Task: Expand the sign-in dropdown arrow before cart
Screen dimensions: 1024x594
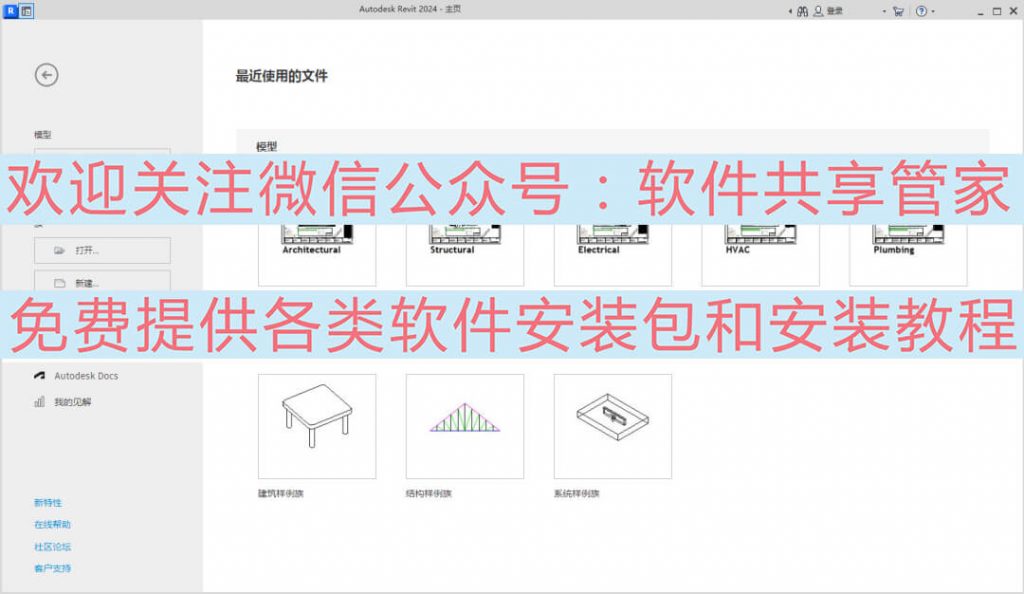Action: click(x=884, y=11)
